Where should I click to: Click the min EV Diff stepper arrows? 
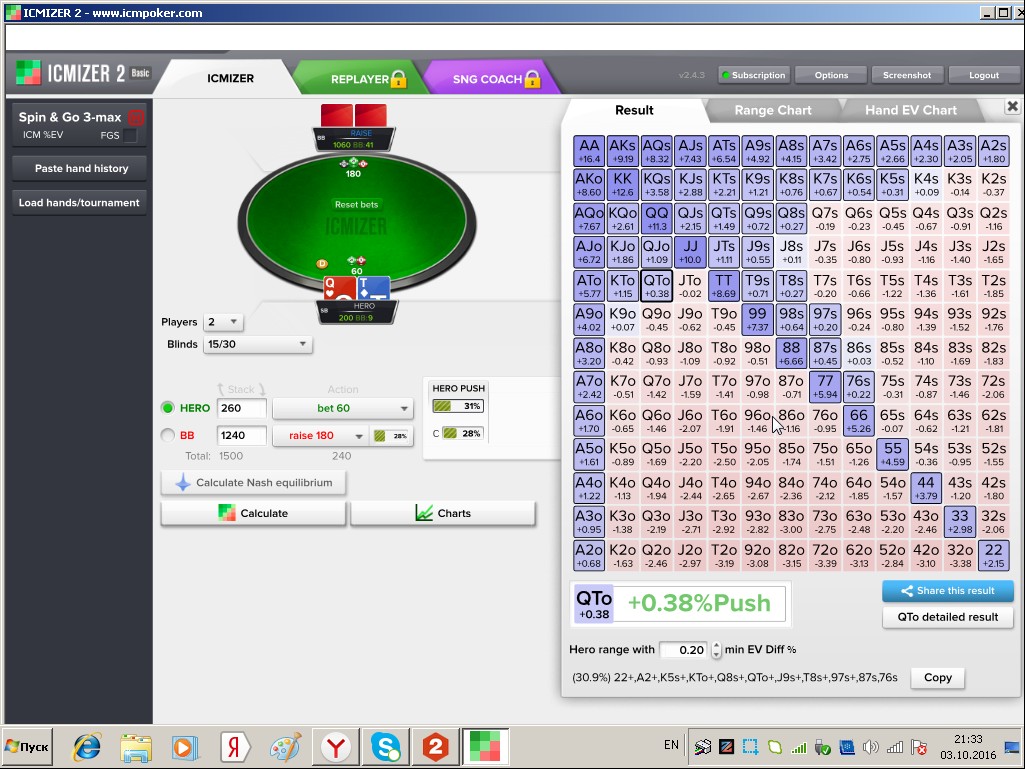(716, 649)
